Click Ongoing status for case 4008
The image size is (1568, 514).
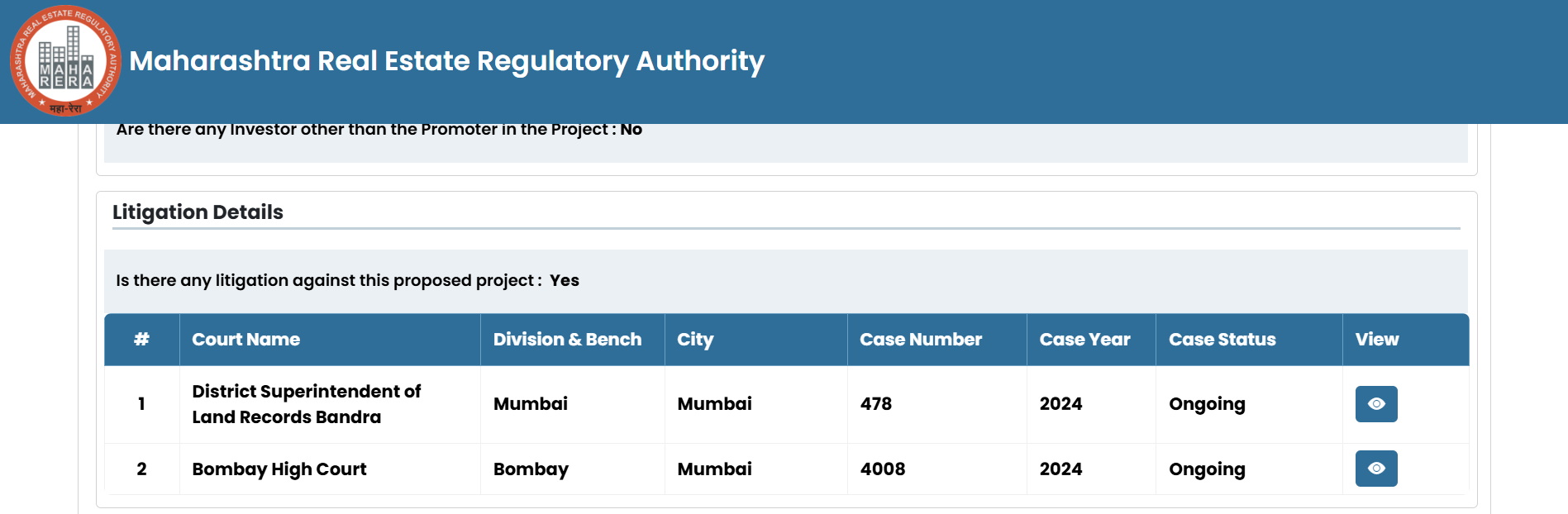click(x=1206, y=469)
